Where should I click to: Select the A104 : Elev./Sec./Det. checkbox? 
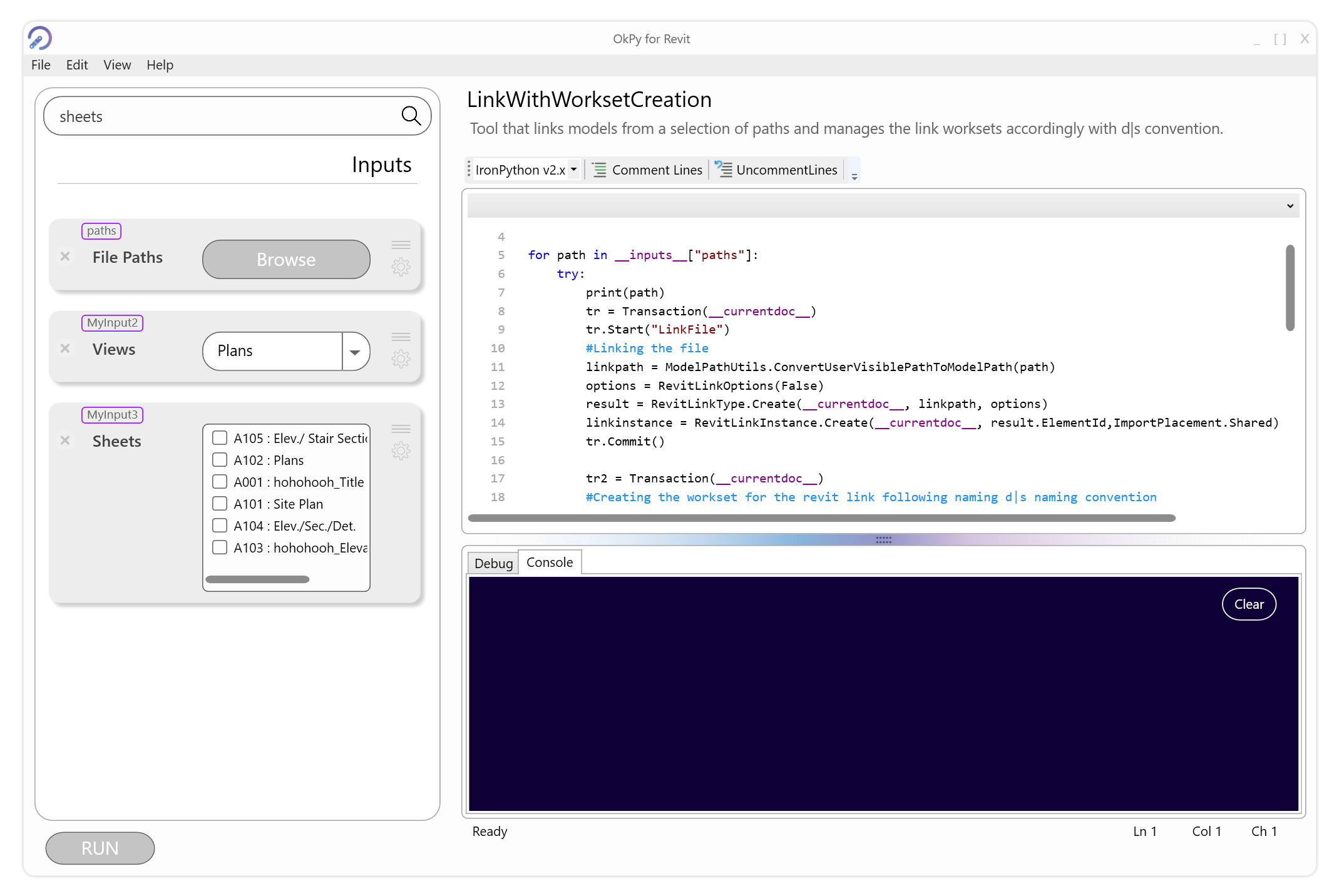220,525
